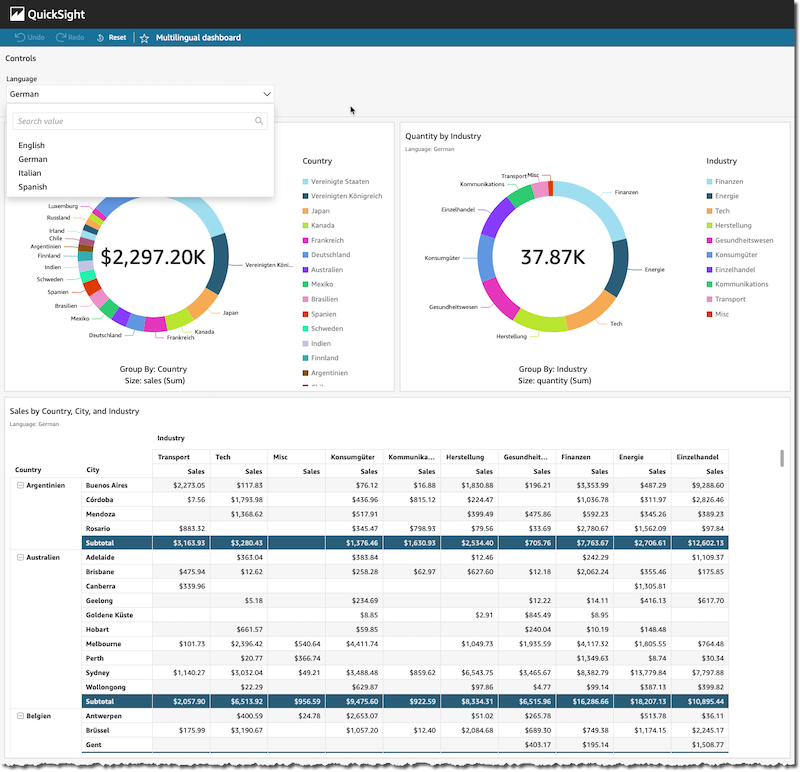
Task: Click Finanzen color swatch in Industry legend
Action: click(710, 182)
